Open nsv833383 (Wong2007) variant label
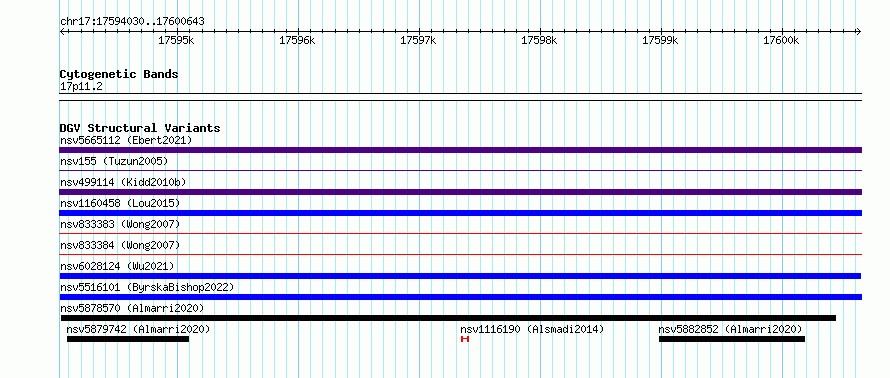The height and width of the screenshot is (378, 890). point(120,224)
